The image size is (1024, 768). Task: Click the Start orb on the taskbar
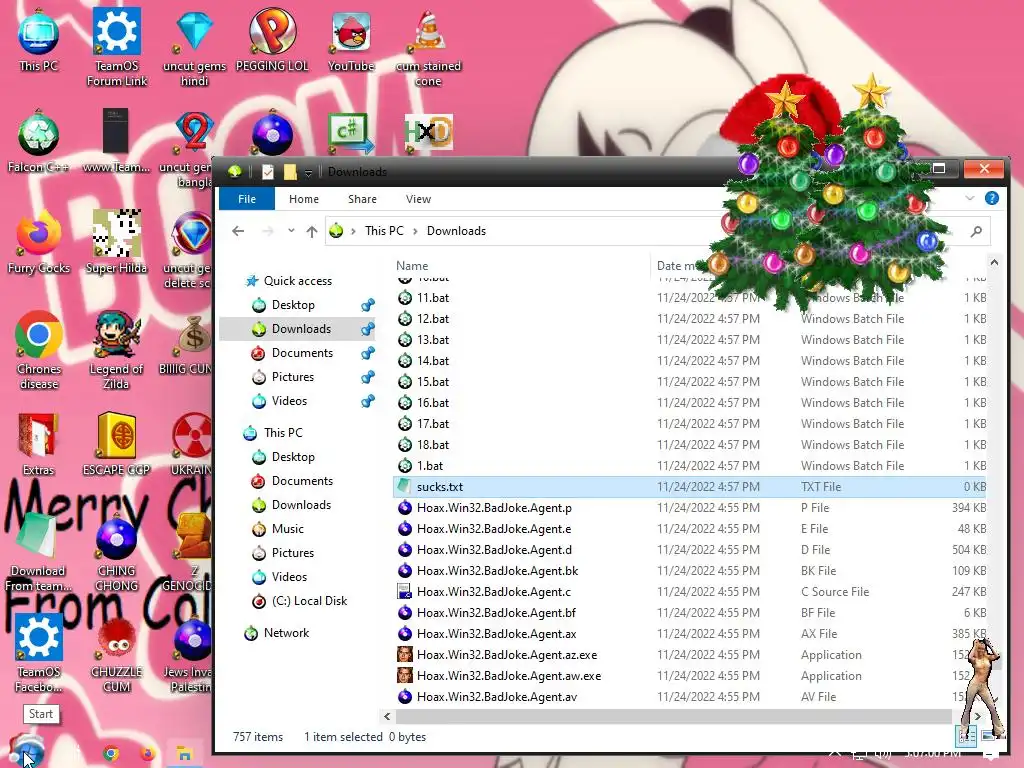pyautogui.click(x=27, y=751)
